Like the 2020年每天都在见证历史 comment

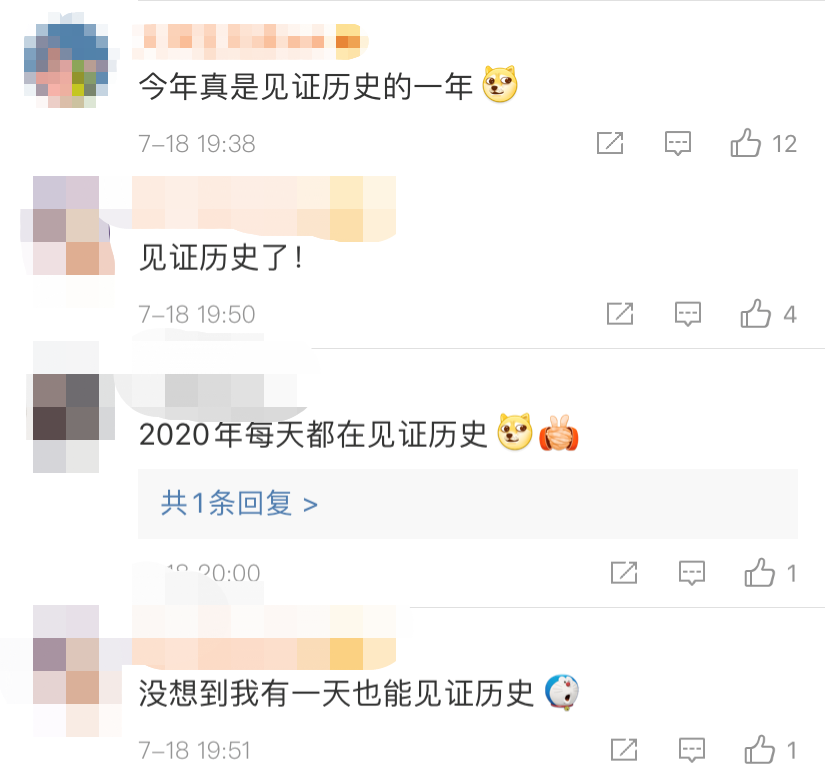pos(759,572)
